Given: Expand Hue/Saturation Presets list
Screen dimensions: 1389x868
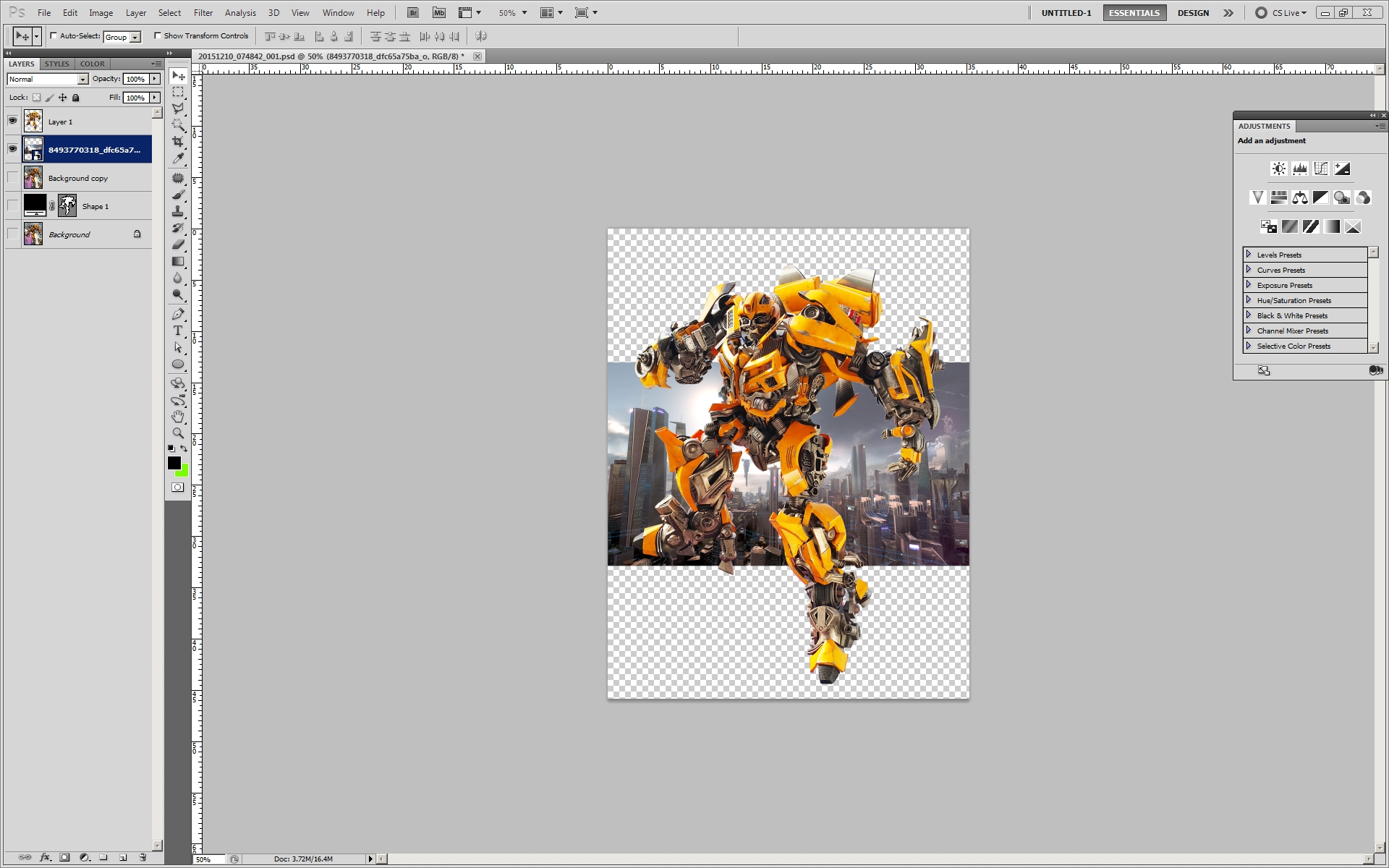Looking at the screenshot, I should (x=1249, y=299).
